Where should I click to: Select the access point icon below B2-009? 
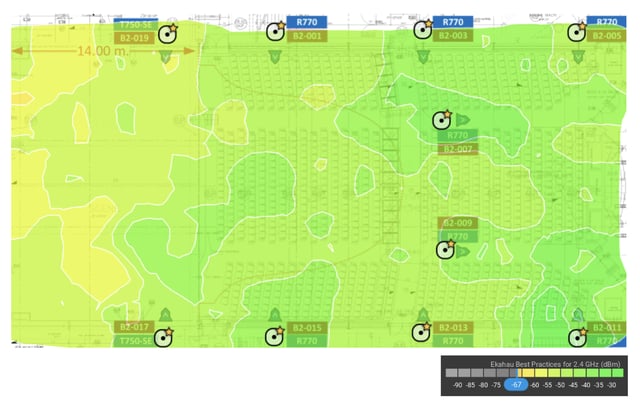pos(445,250)
